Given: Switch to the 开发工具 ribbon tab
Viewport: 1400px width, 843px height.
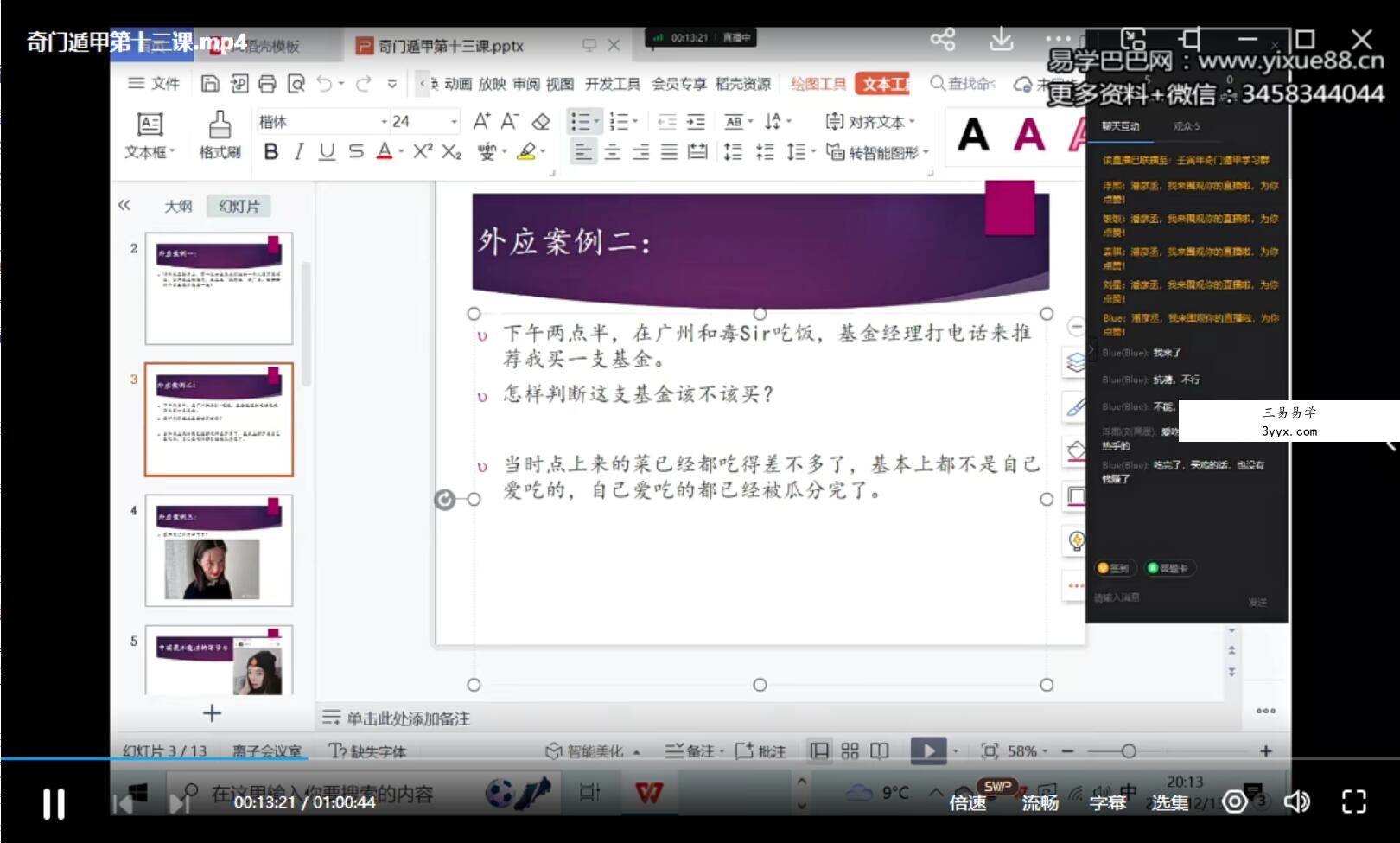Looking at the screenshot, I should click(613, 84).
